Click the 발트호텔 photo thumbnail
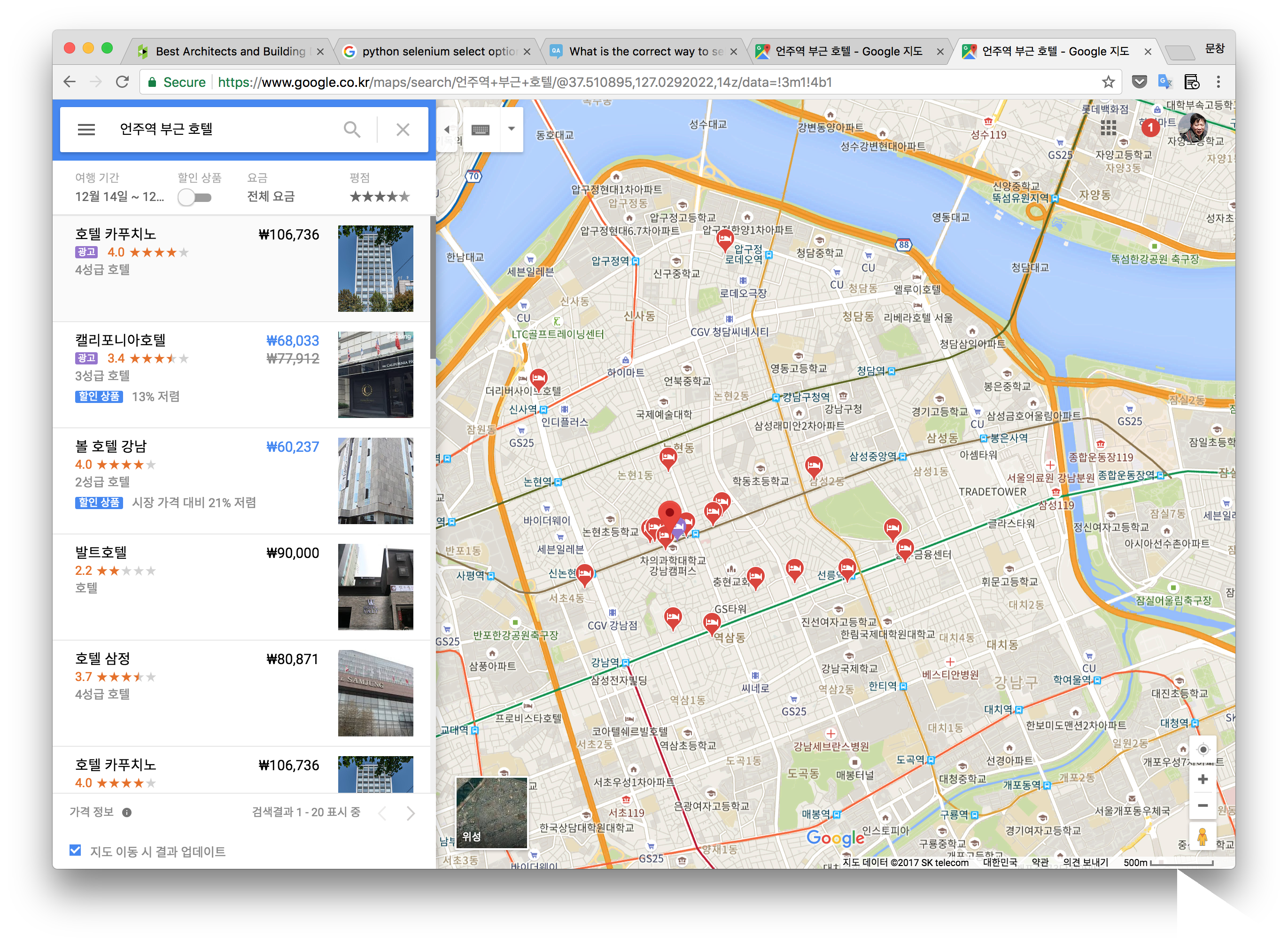Image resolution: width=1288 pixels, height=944 pixels. coord(375,587)
